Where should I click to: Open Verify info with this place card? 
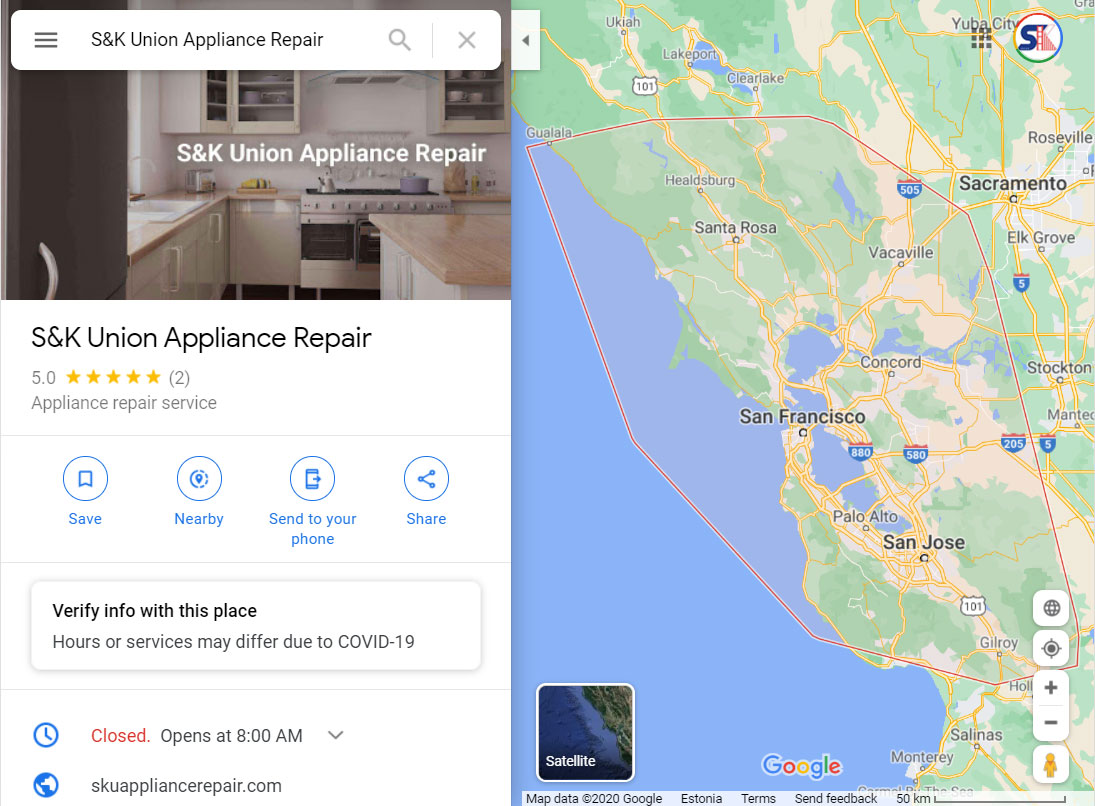[256, 625]
